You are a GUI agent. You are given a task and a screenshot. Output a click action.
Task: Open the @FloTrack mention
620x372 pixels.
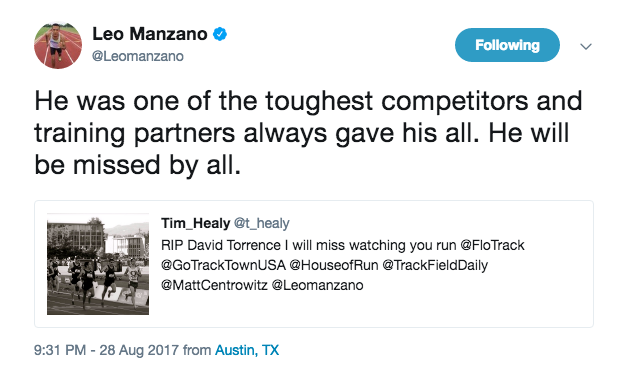pos(492,245)
